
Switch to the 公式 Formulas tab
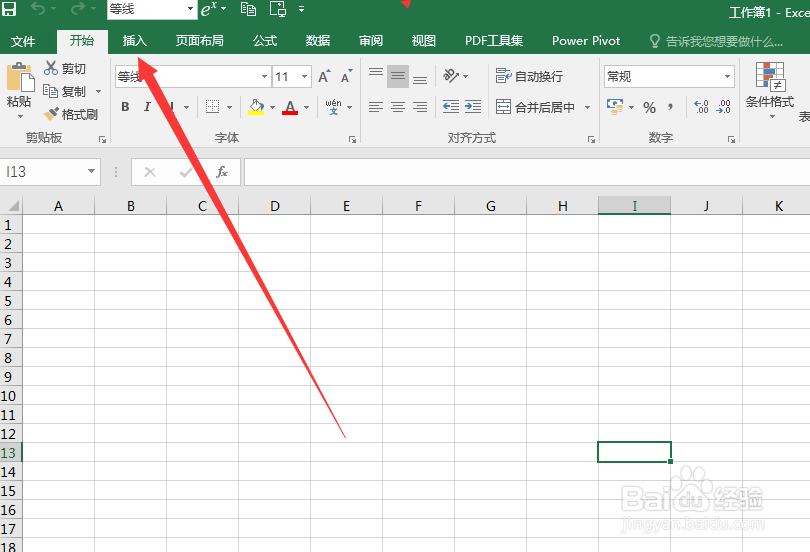tap(265, 40)
